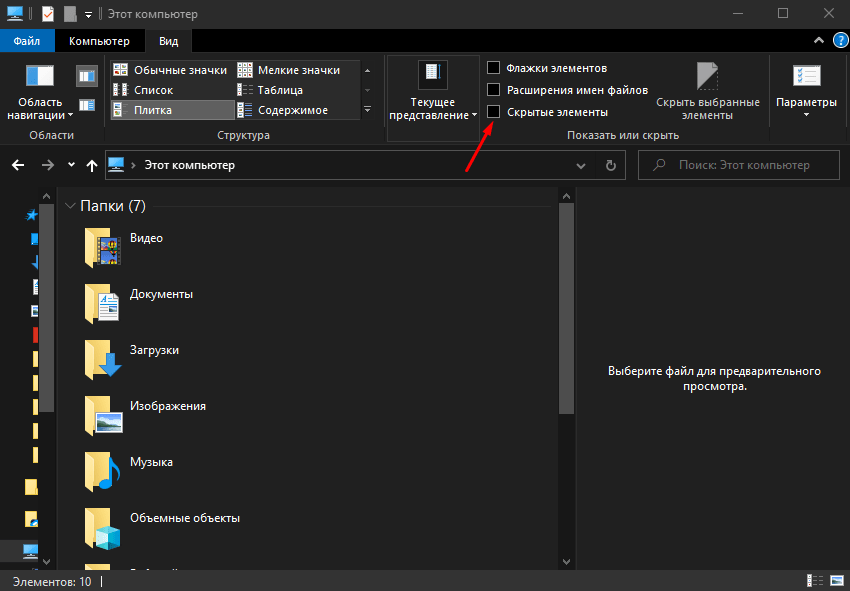Toggle the Расширения имен файлов checkbox
This screenshot has height=591, width=850.
click(x=493, y=90)
